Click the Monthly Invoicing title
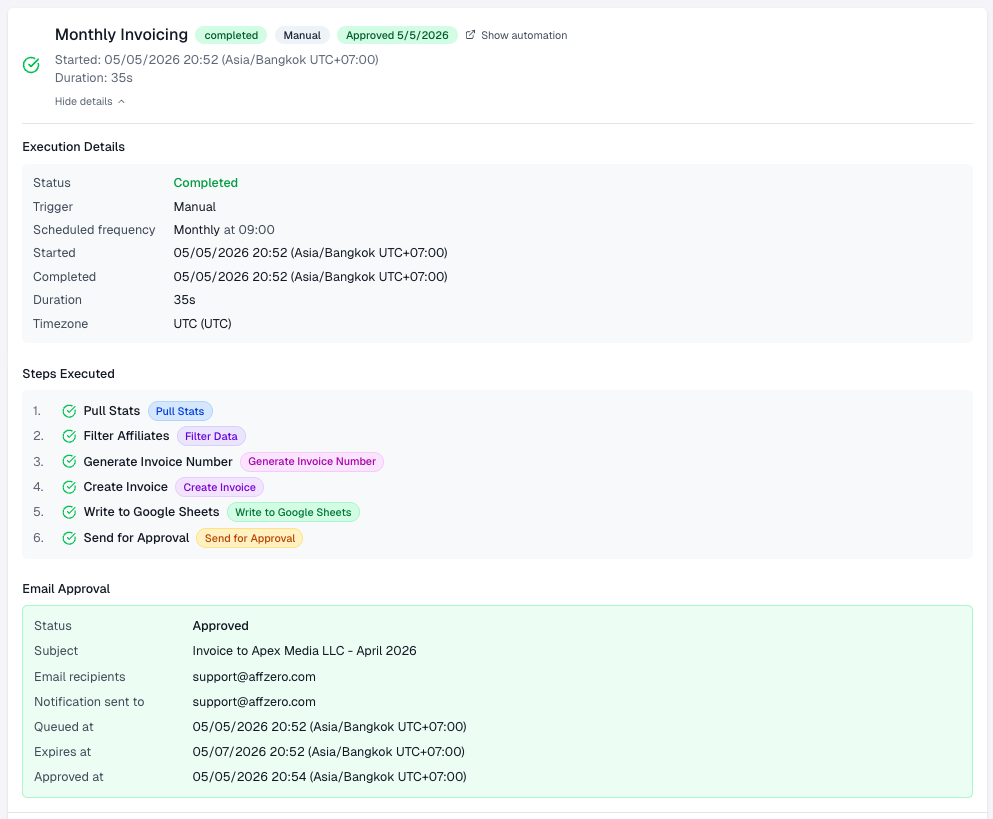 (121, 34)
